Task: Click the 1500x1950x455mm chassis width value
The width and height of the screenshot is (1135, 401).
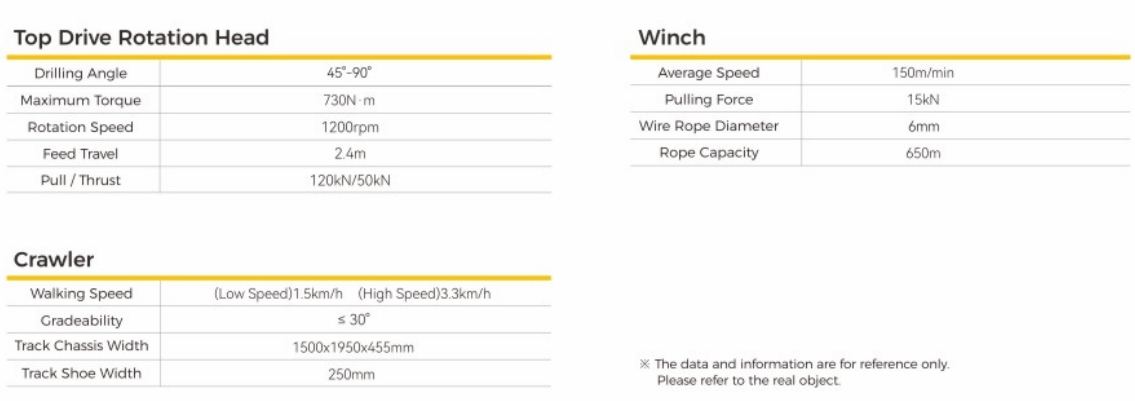Action: (355, 347)
